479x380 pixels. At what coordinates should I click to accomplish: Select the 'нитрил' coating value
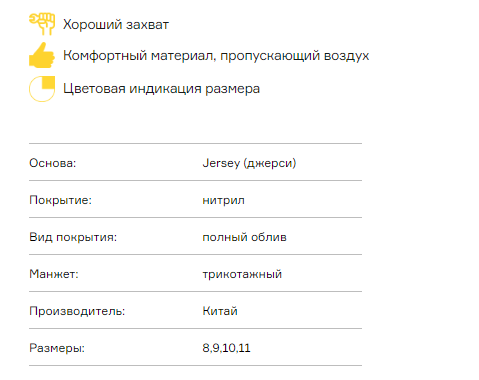223,200
